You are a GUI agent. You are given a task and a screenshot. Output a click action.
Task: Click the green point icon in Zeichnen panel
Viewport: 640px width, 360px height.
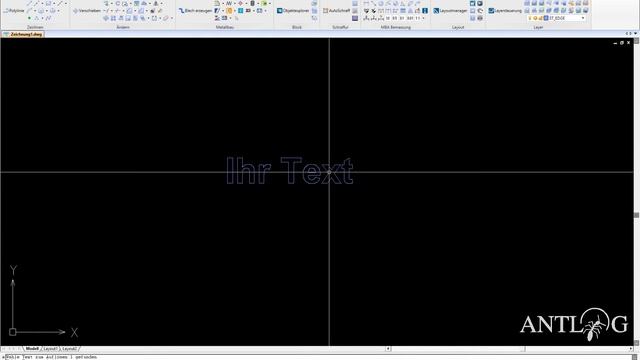29,18
